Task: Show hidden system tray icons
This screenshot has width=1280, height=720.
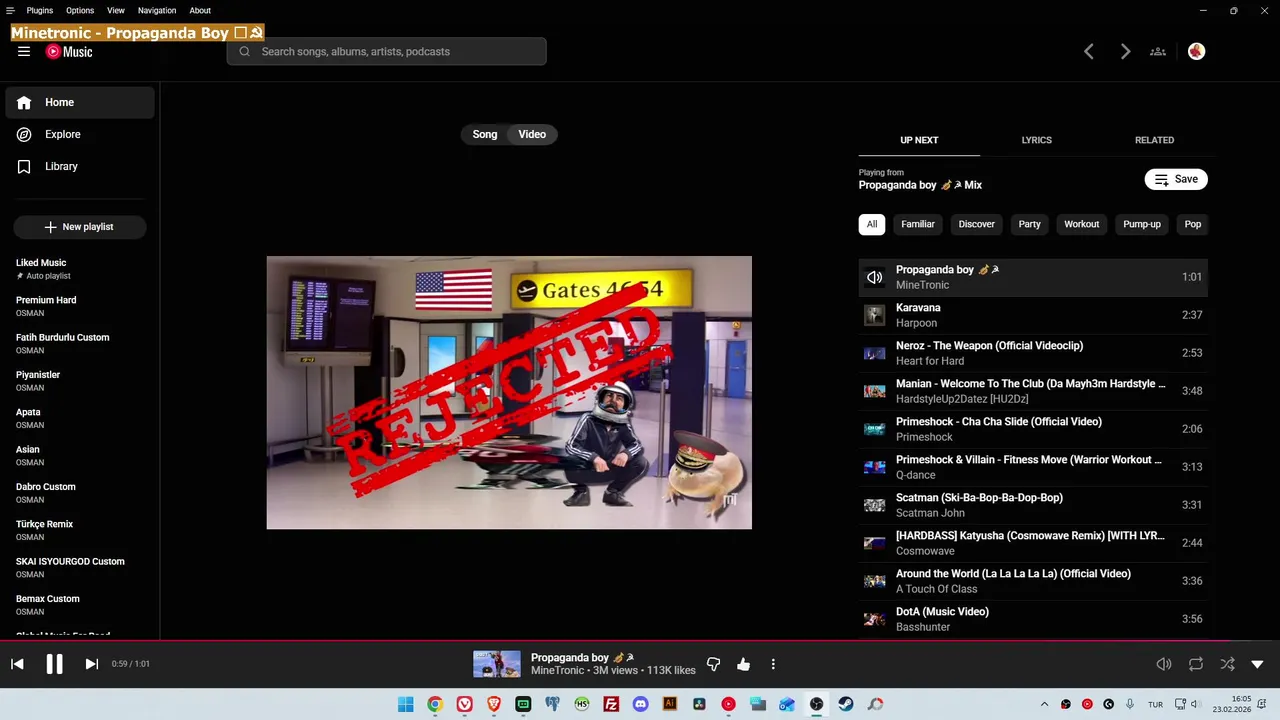Action: (x=1044, y=704)
